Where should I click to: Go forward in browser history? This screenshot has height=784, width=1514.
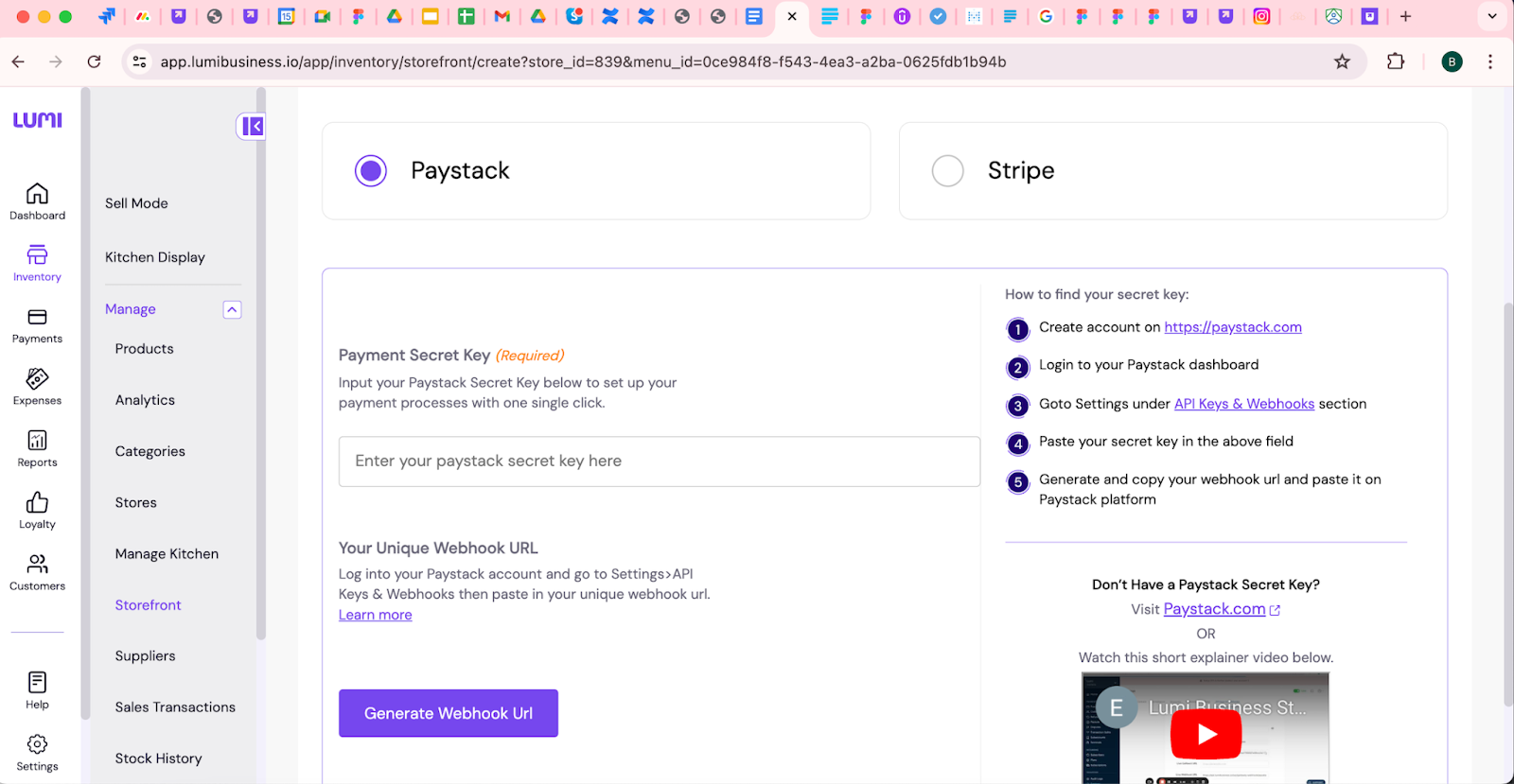[x=56, y=61]
